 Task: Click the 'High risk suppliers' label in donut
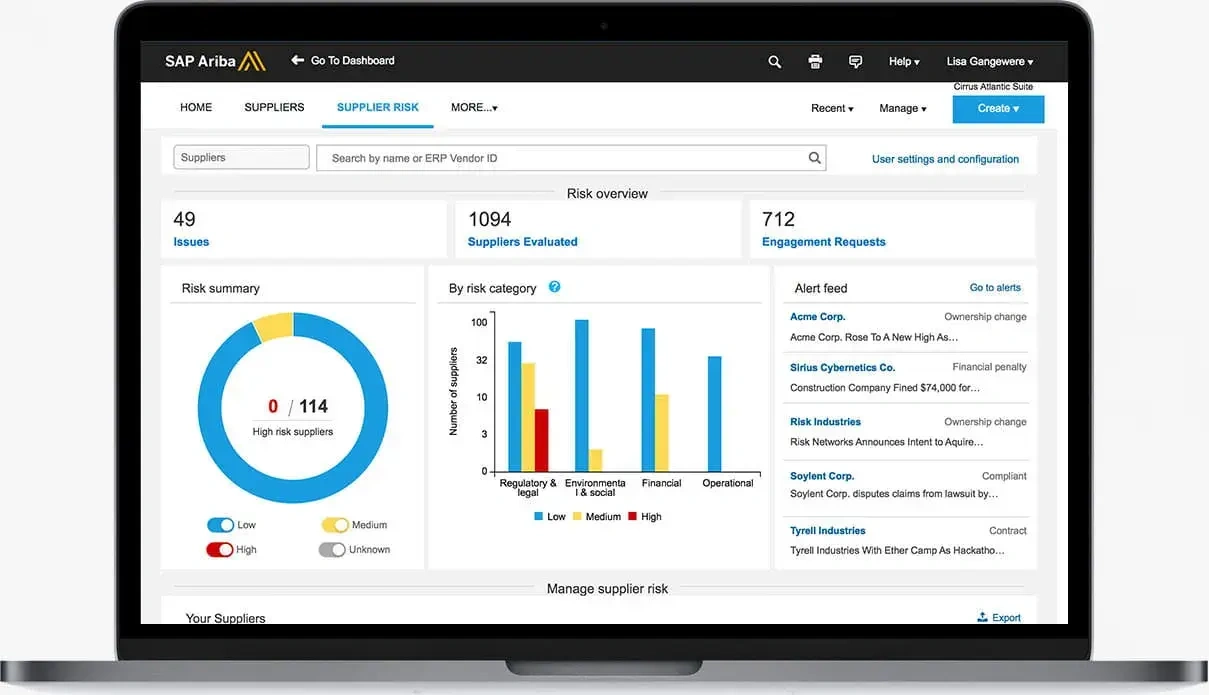tap(293, 432)
